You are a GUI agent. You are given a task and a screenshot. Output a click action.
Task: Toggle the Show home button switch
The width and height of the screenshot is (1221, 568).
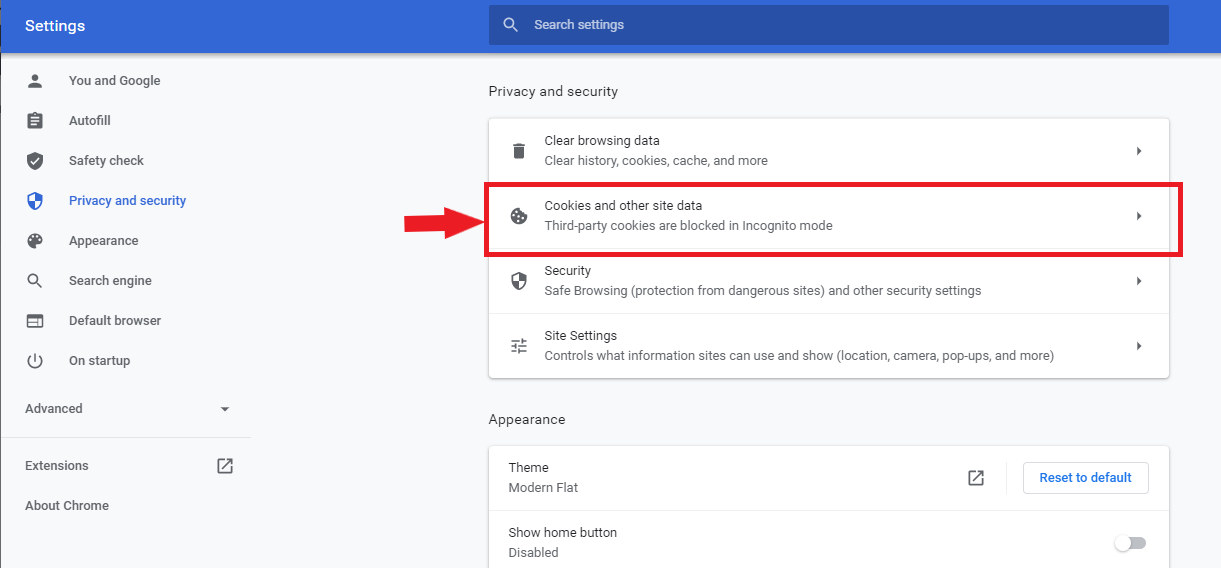(1131, 543)
